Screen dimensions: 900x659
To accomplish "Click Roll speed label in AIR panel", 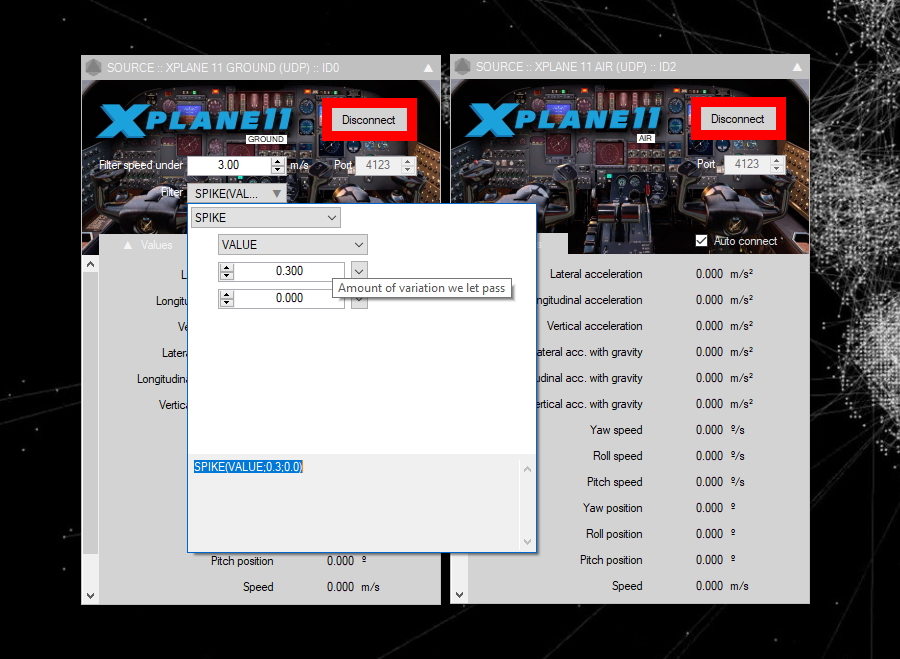I will click(618, 456).
